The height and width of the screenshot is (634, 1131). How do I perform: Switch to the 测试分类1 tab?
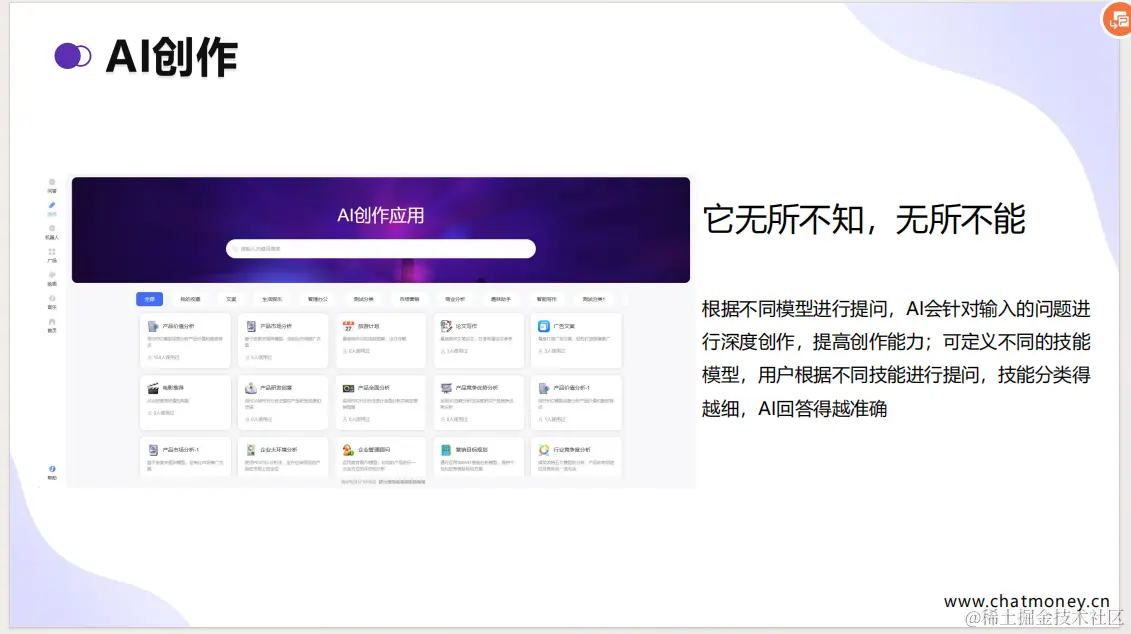pyautogui.click(x=594, y=299)
